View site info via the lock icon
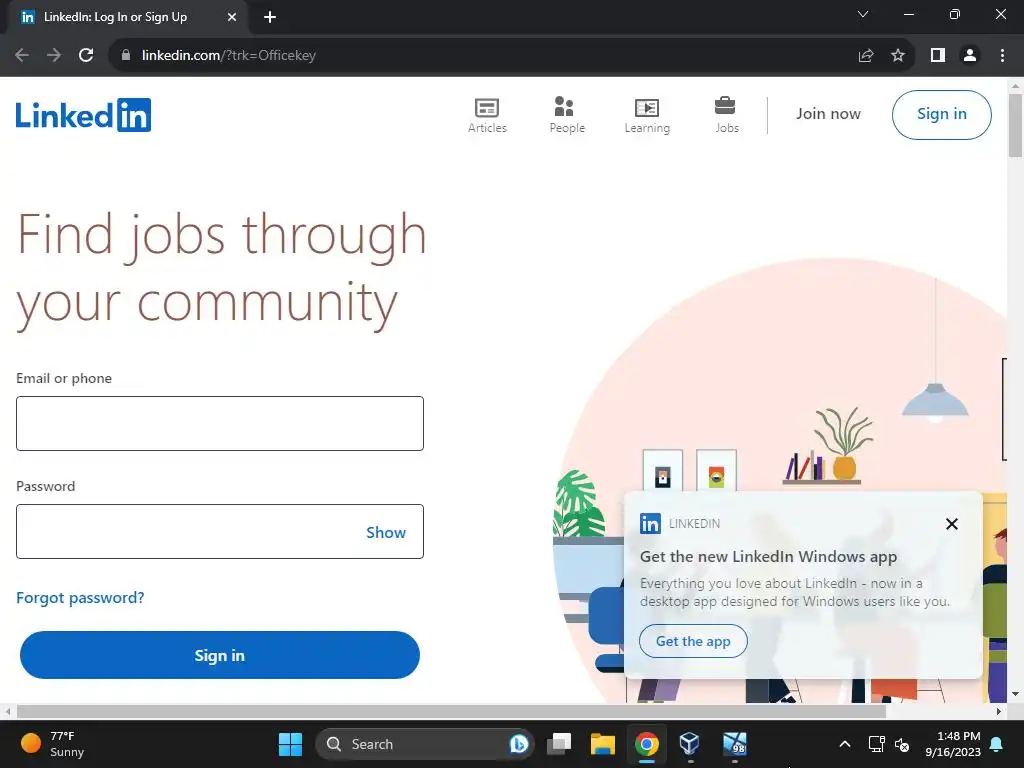Image resolution: width=1024 pixels, height=768 pixels. (x=126, y=55)
